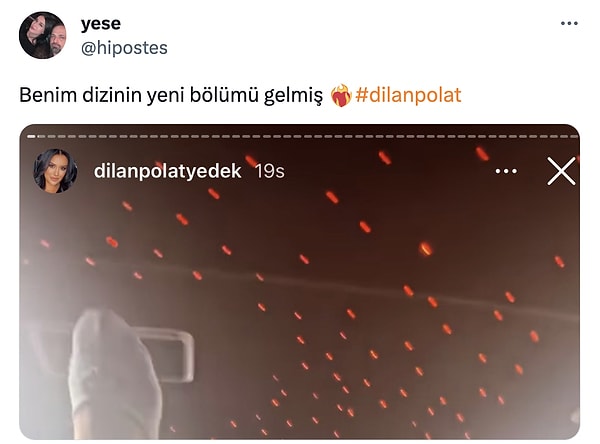This screenshot has width=600, height=444.
Task: Open the tweet's more options ellipsis
Action: [569, 23]
